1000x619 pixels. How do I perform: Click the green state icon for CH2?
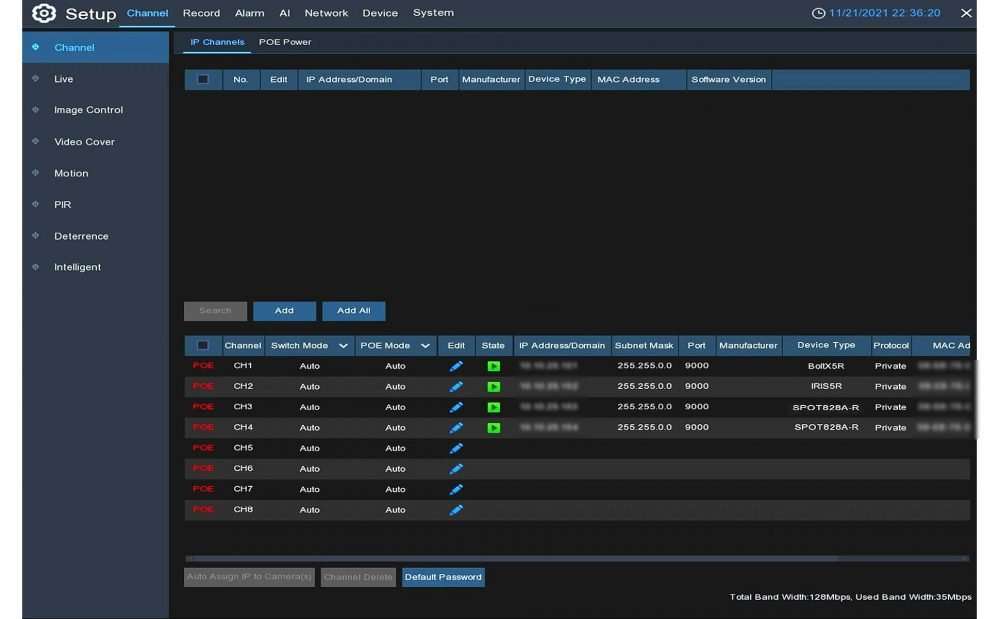click(x=493, y=387)
